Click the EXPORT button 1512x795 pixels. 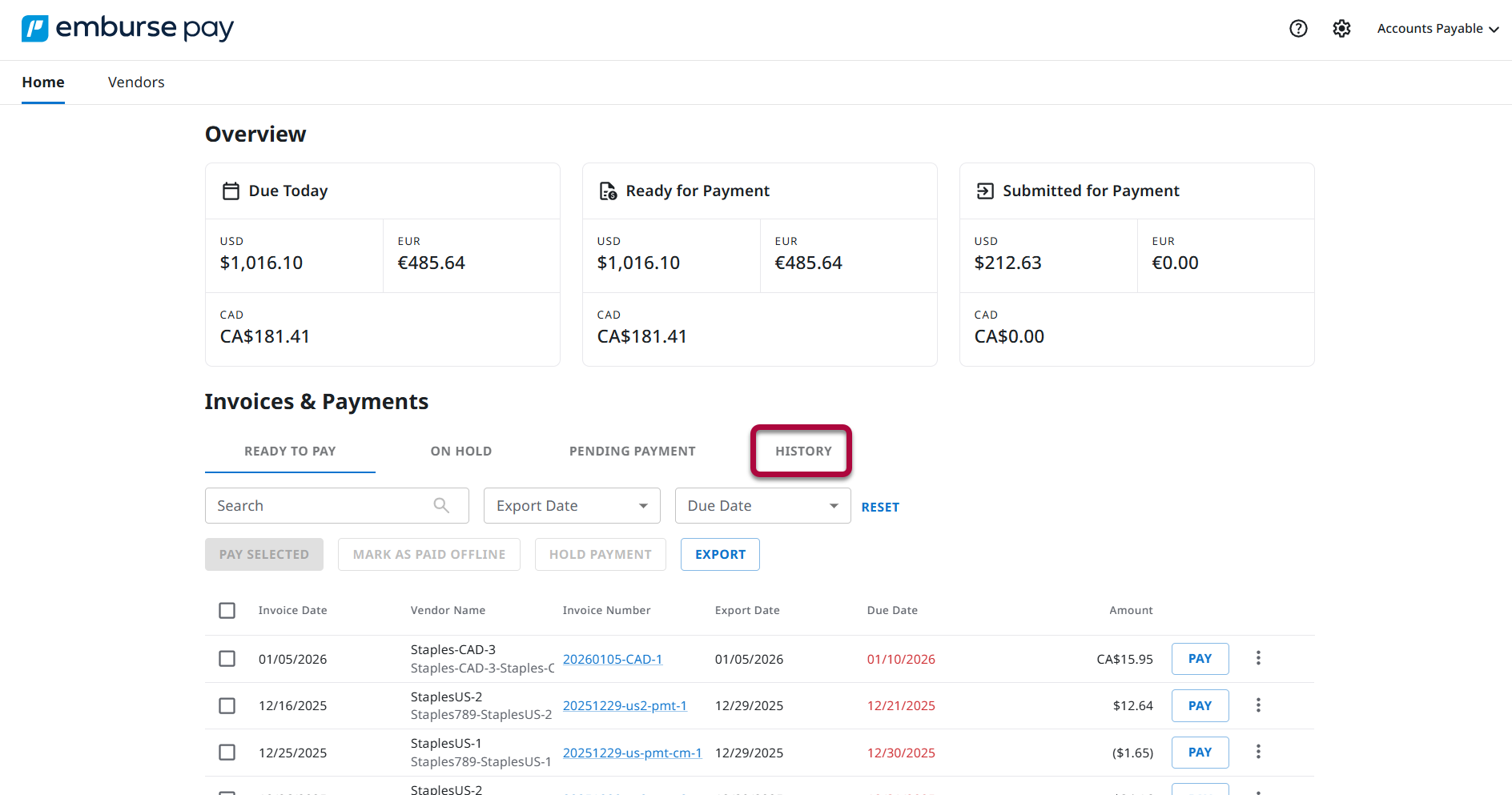[x=719, y=554]
